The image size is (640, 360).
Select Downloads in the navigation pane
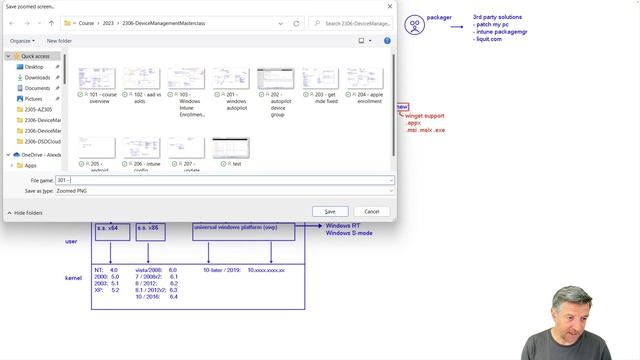click(x=37, y=78)
